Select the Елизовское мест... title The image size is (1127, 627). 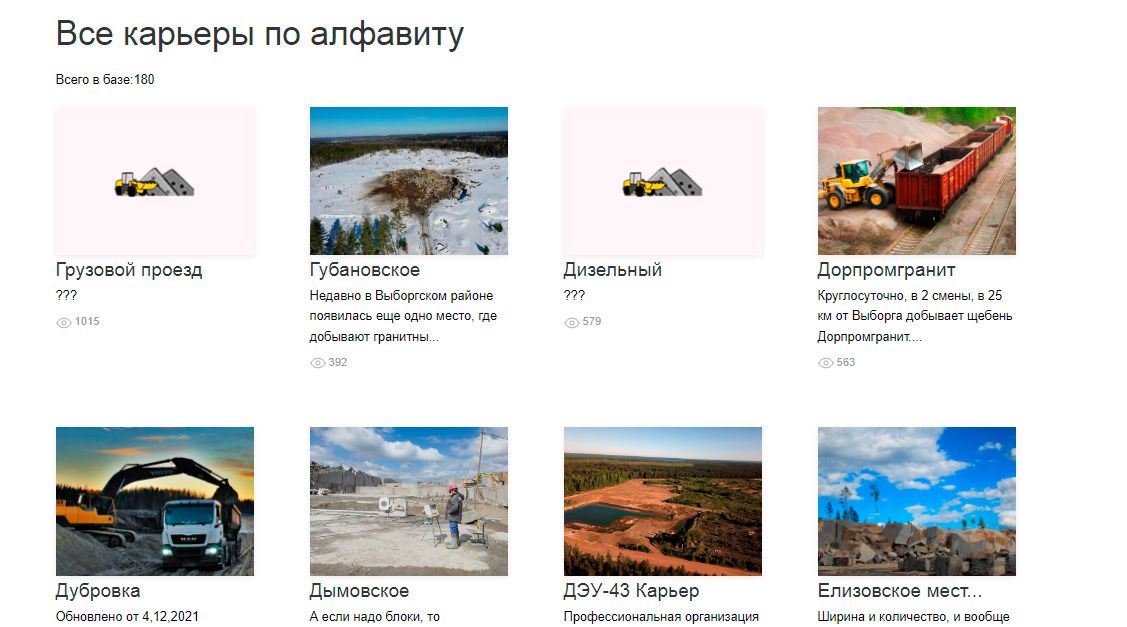pyautogui.click(x=899, y=591)
